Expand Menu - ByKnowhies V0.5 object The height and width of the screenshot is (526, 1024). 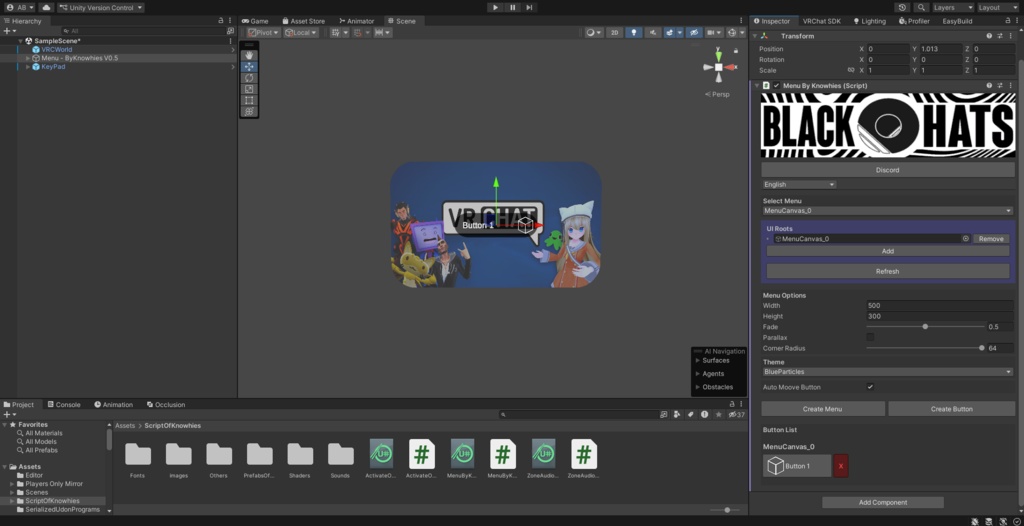[x=27, y=58]
